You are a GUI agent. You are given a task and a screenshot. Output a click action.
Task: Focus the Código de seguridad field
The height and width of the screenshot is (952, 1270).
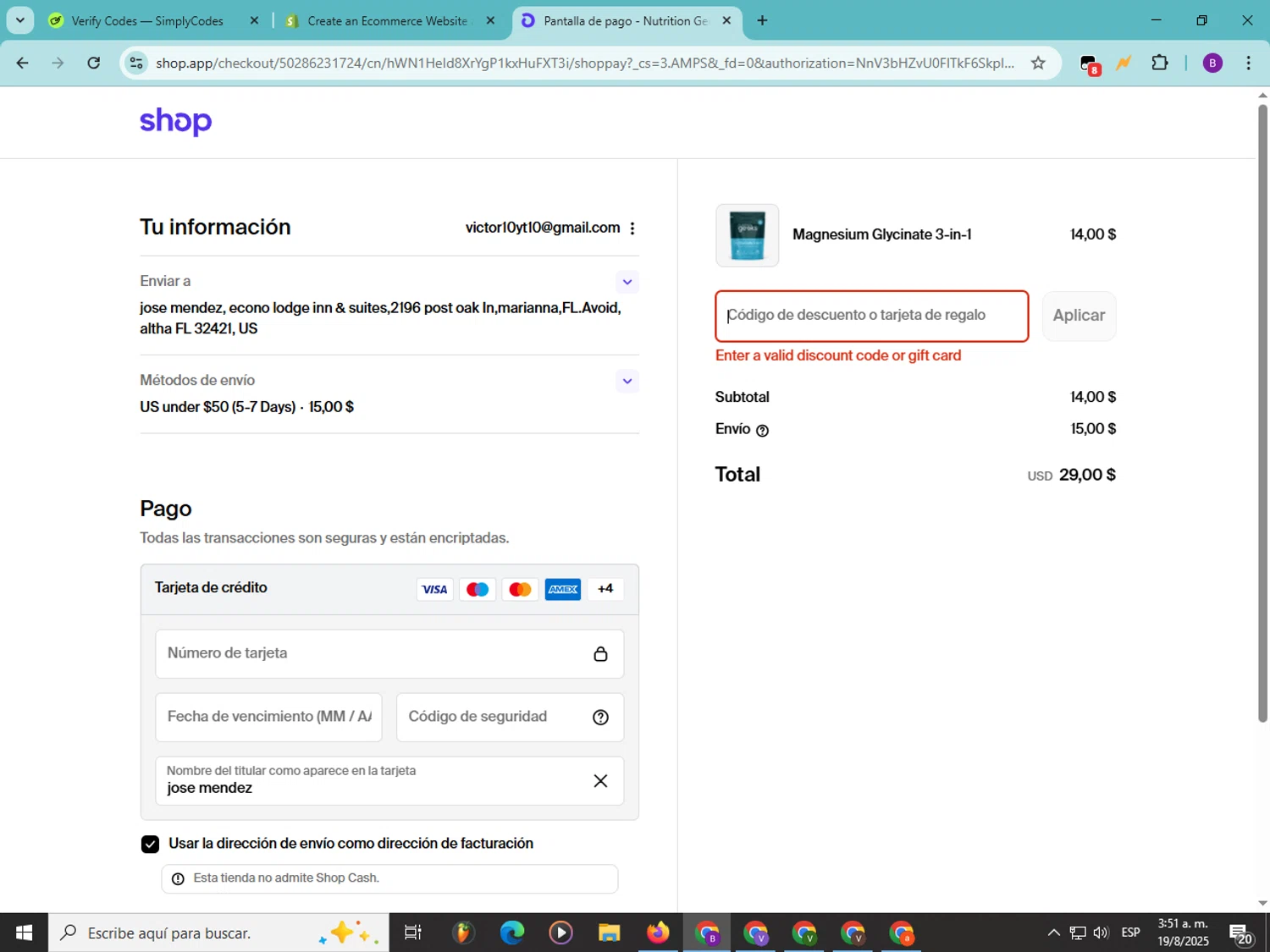pos(510,717)
